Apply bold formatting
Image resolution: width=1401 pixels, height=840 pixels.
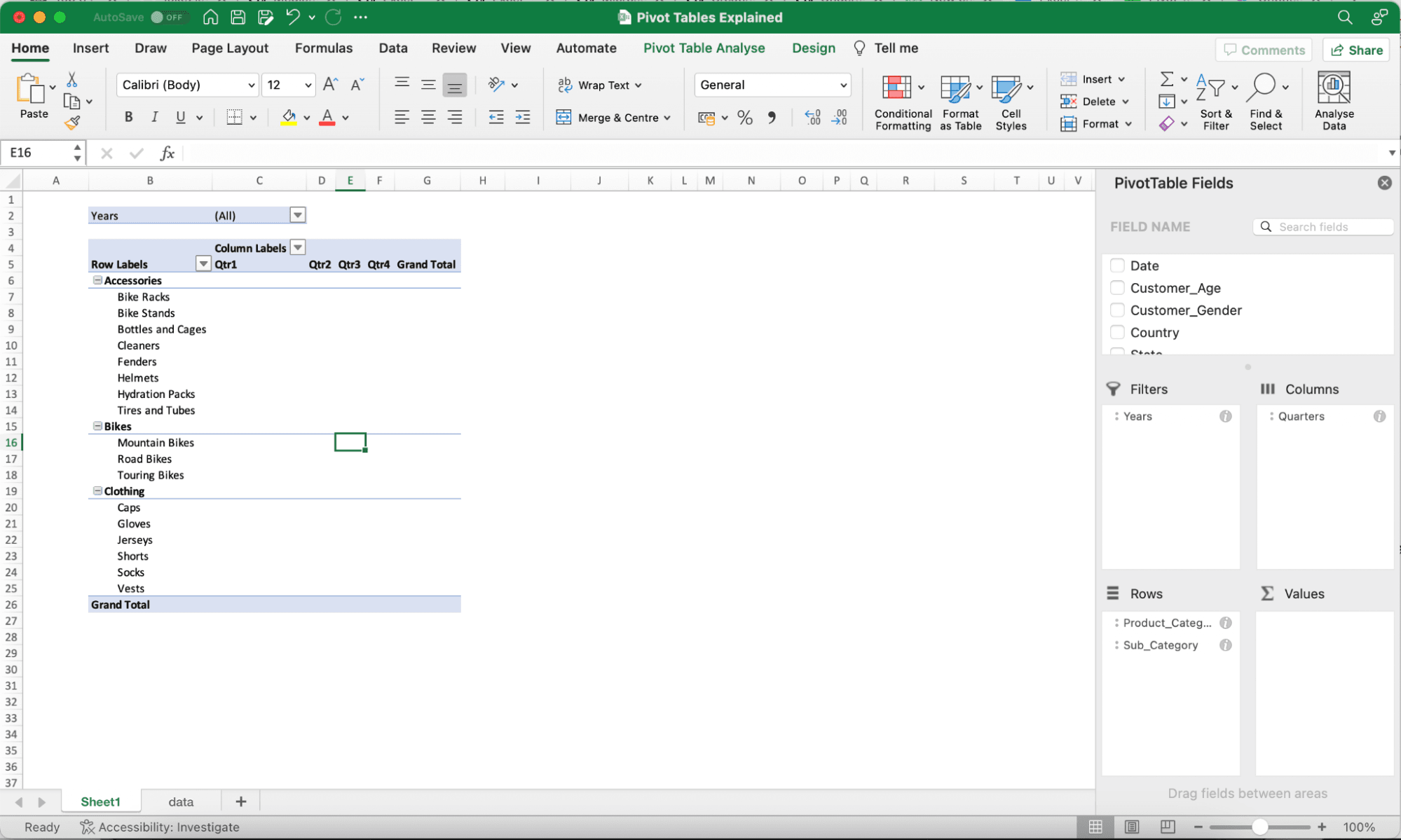click(x=128, y=117)
